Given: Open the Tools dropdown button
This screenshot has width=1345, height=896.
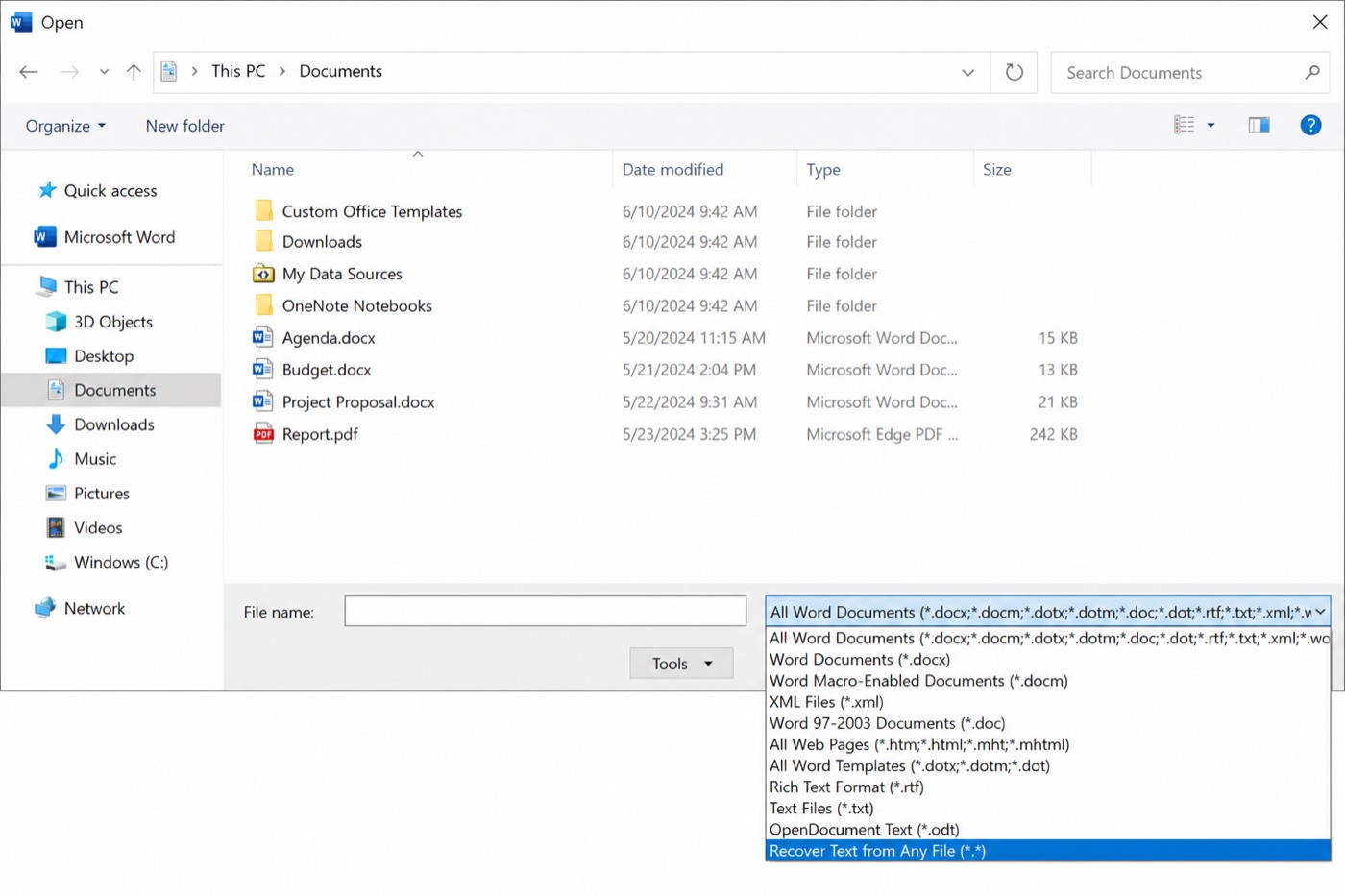Looking at the screenshot, I should click(x=681, y=664).
